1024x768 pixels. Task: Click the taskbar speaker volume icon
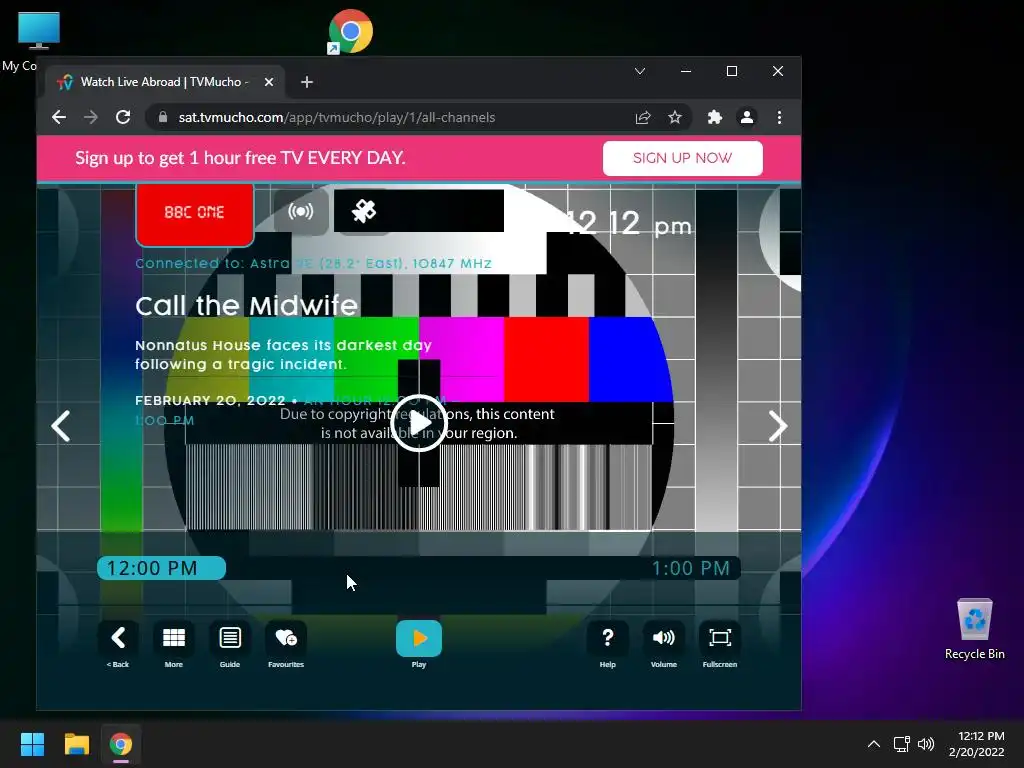tap(926, 744)
